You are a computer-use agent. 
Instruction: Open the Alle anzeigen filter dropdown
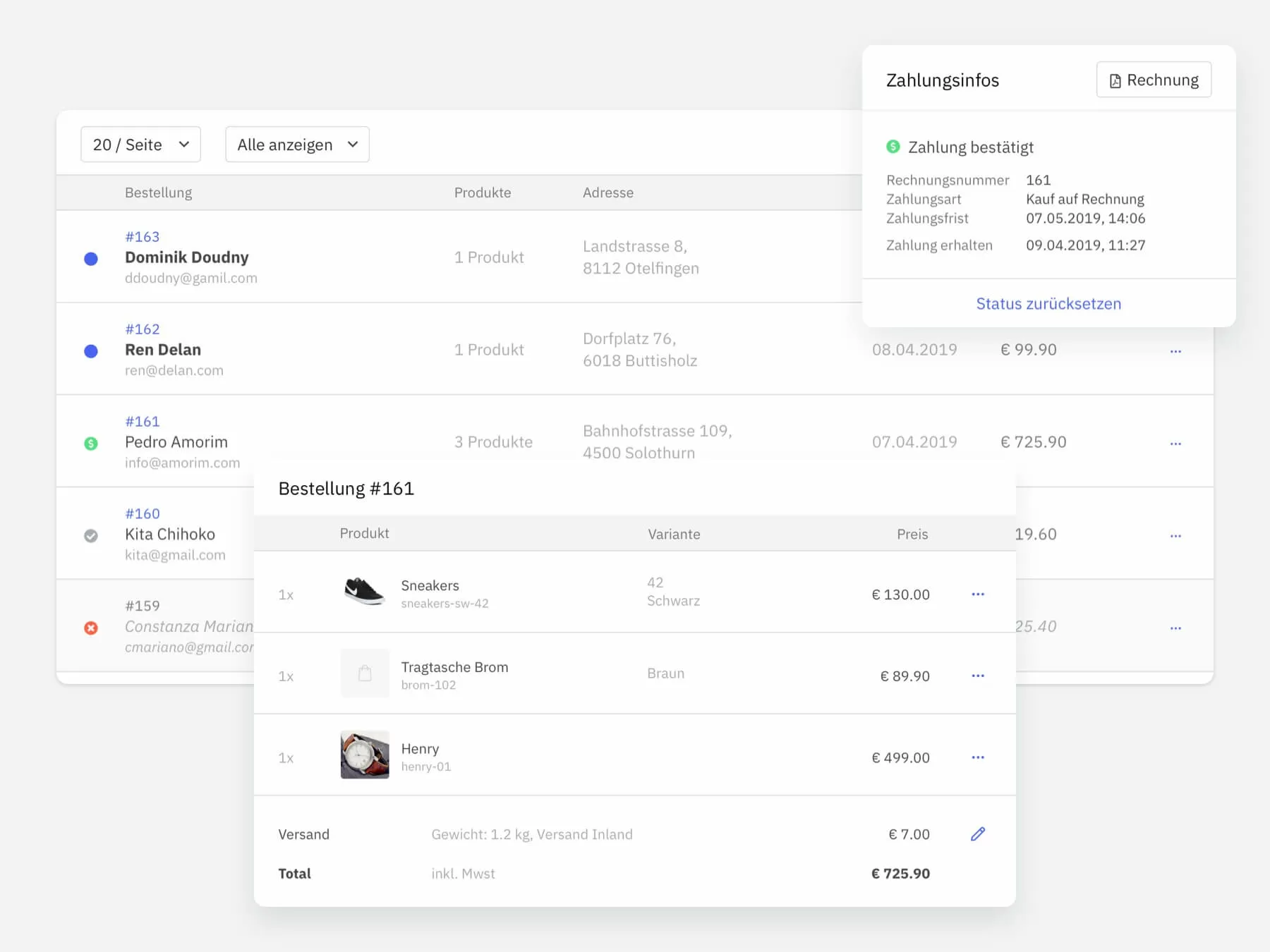(297, 145)
